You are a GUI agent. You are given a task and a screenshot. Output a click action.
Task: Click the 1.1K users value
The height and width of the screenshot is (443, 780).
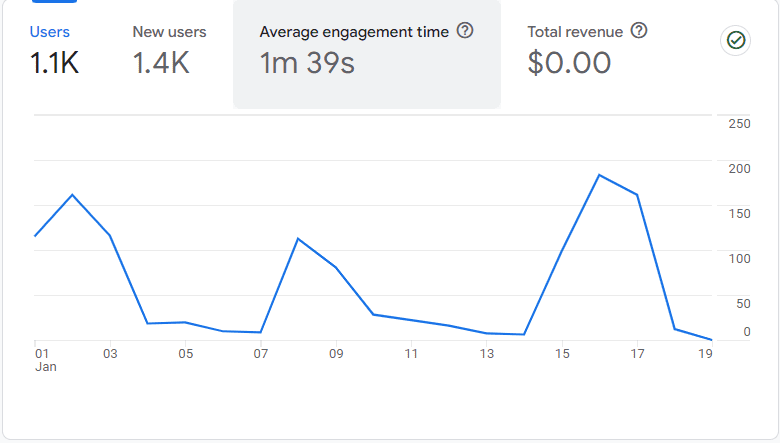pyautogui.click(x=54, y=63)
